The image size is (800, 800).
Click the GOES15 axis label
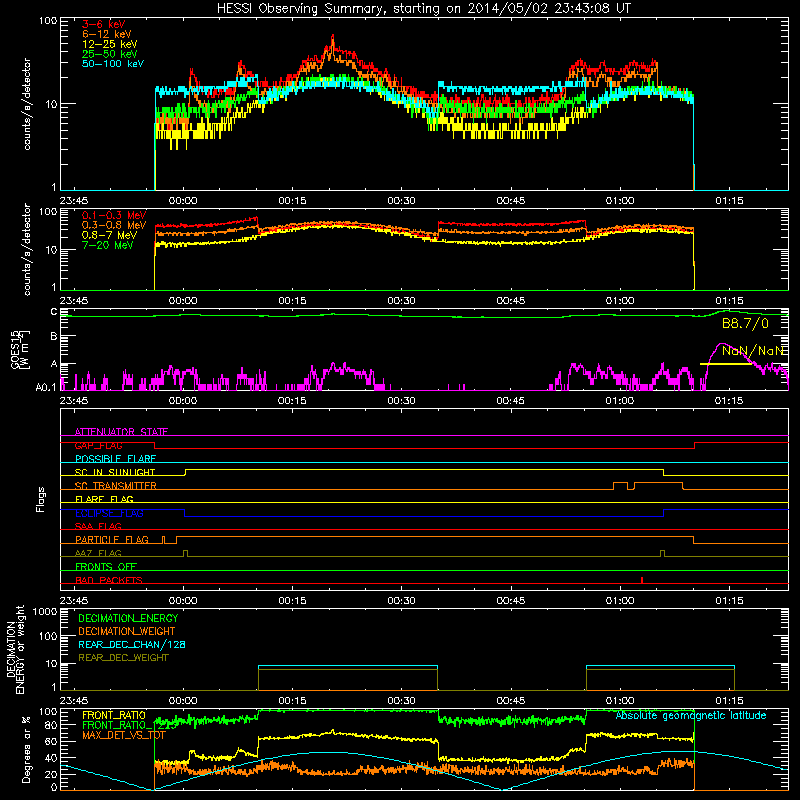tap(20, 350)
